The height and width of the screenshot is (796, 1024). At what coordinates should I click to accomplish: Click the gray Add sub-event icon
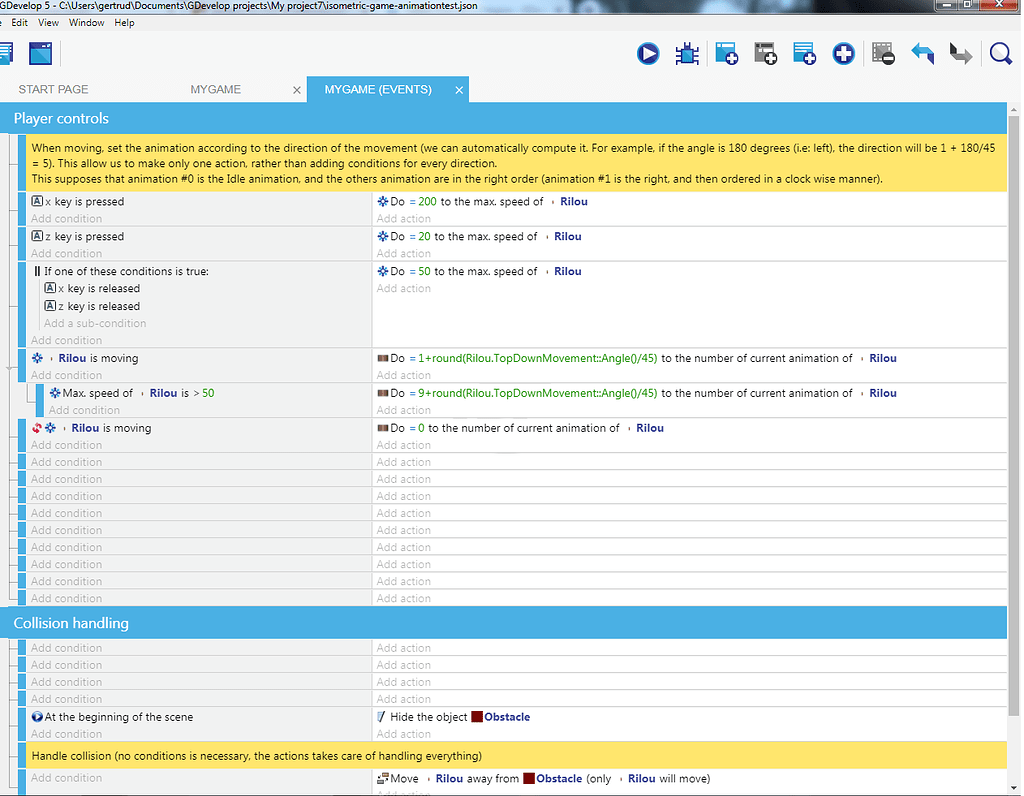coord(765,54)
